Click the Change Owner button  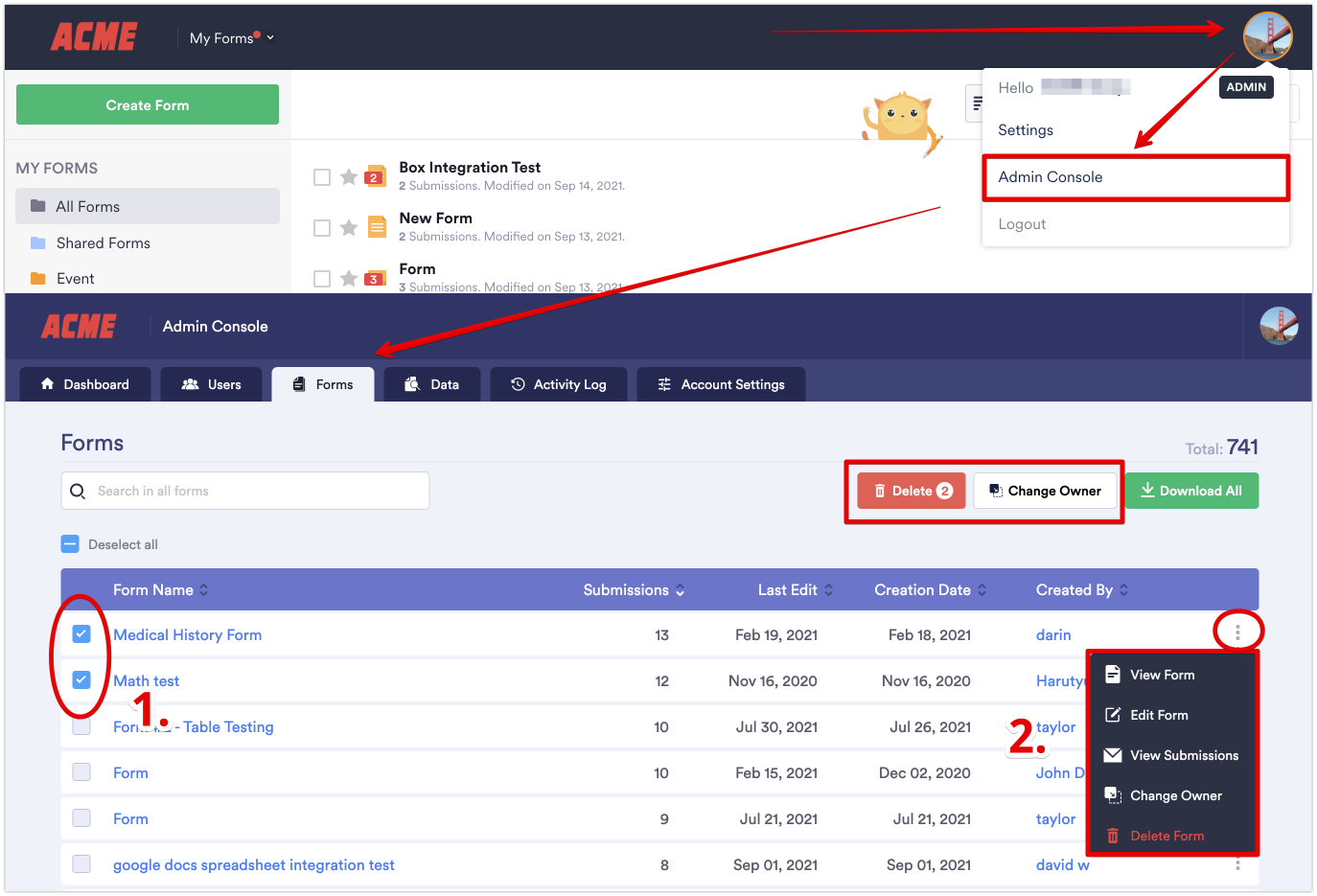point(1045,491)
